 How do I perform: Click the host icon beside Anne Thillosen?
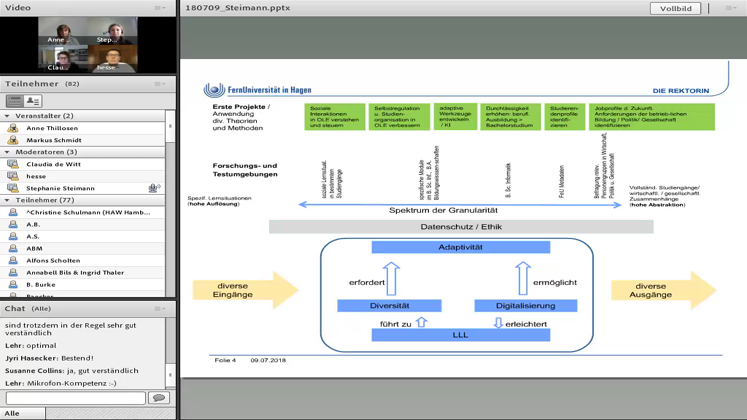13,128
